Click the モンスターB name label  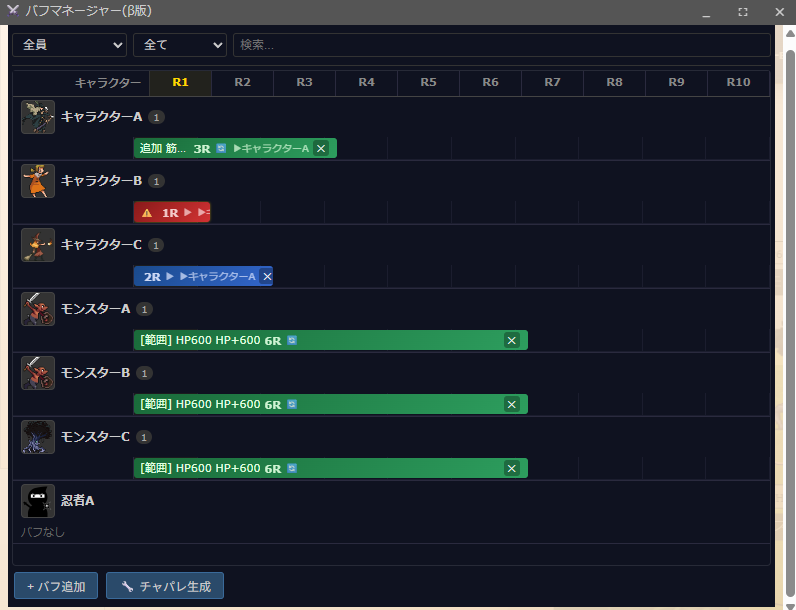pos(95,373)
